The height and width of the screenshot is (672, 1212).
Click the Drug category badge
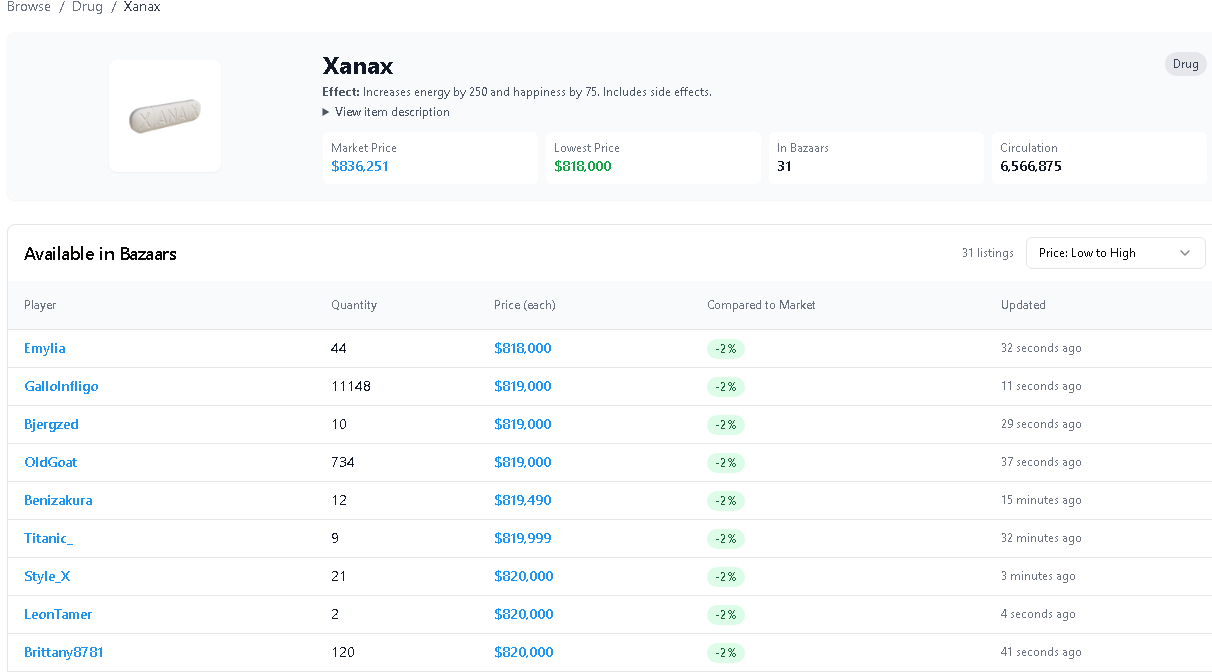1185,64
